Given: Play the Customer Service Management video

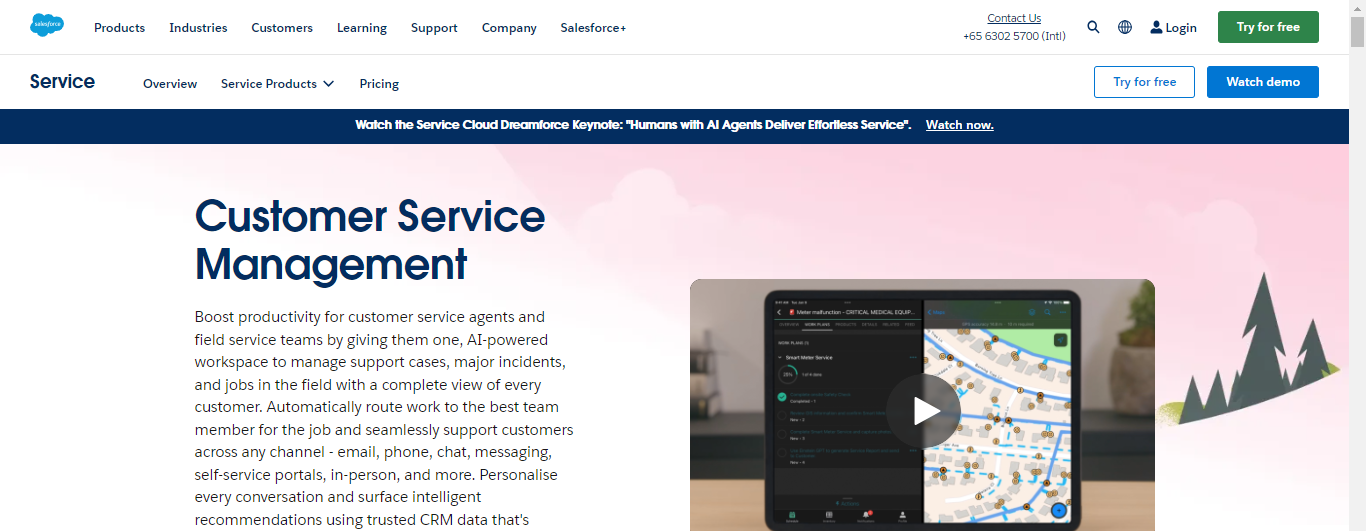Looking at the screenshot, I should (922, 411).
